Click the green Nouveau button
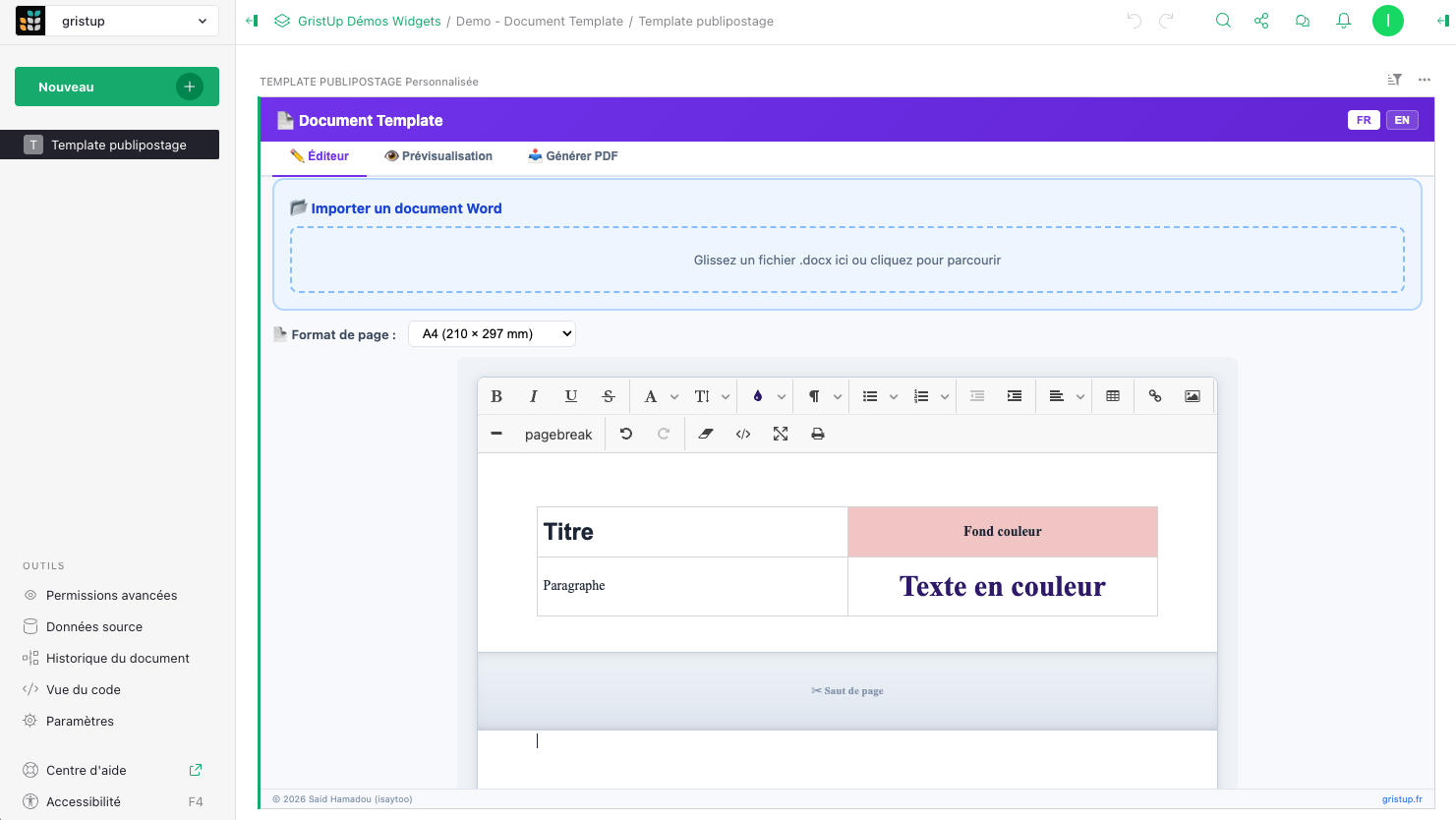This screenshot has height=820, width=1456. pyautogui.click(x=116, y=87)
